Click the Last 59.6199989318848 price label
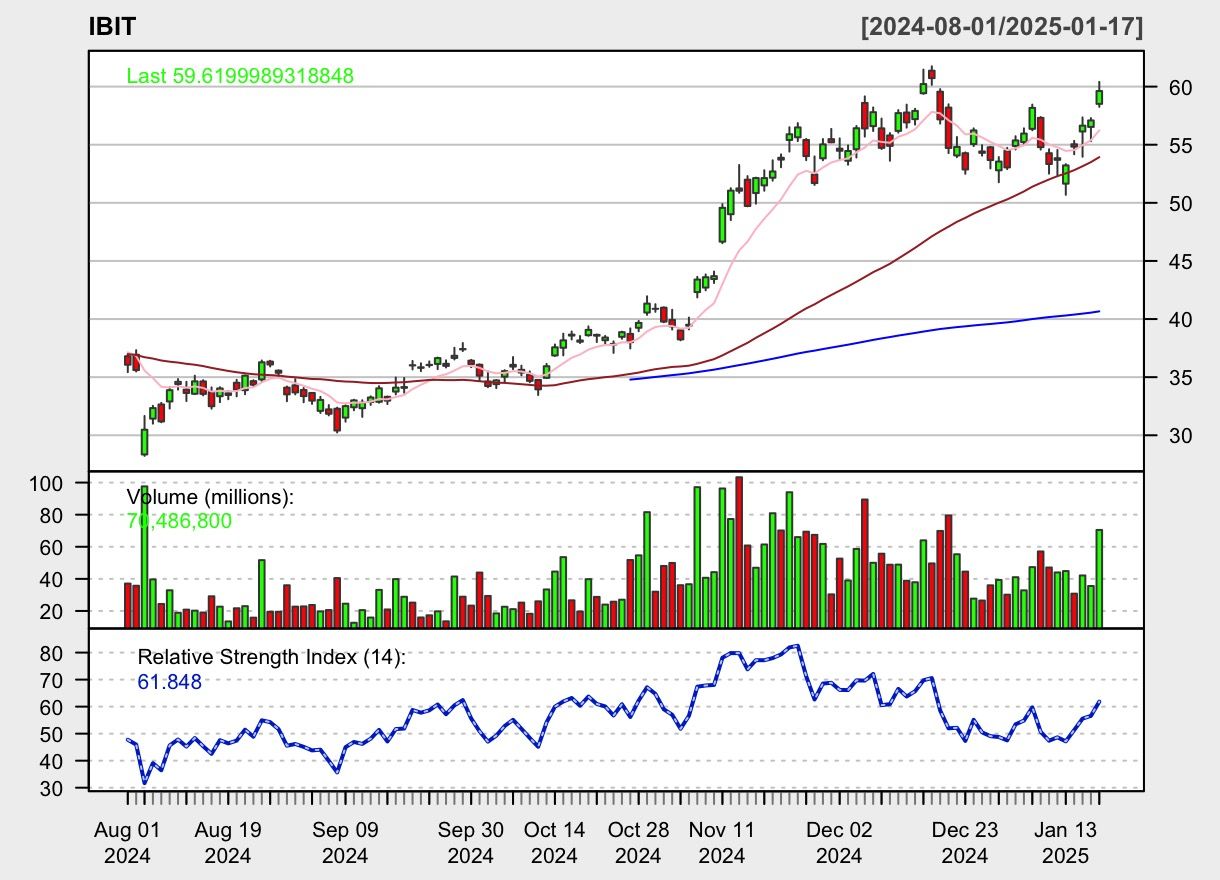The image size is (1220, 880). (x=240, y=75)
